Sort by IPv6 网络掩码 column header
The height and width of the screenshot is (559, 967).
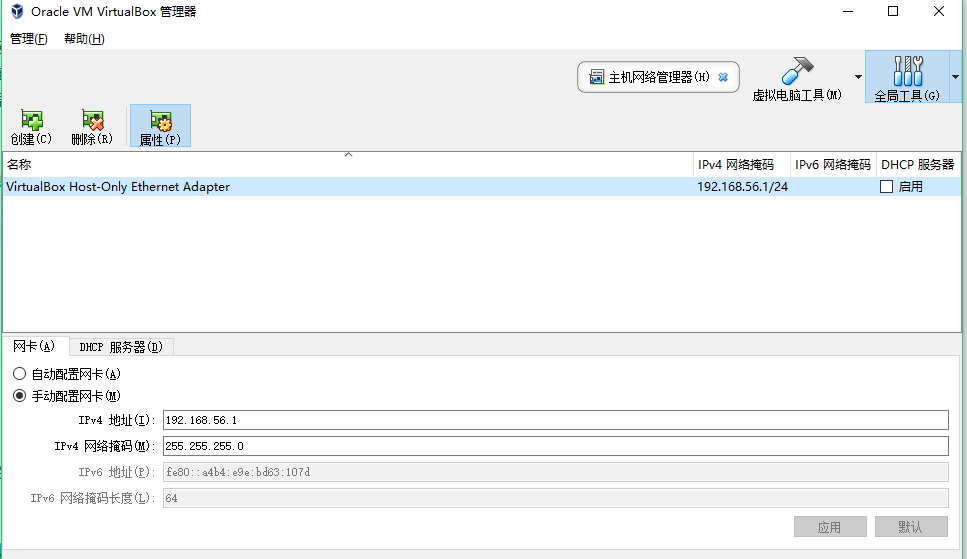(833, 165)
